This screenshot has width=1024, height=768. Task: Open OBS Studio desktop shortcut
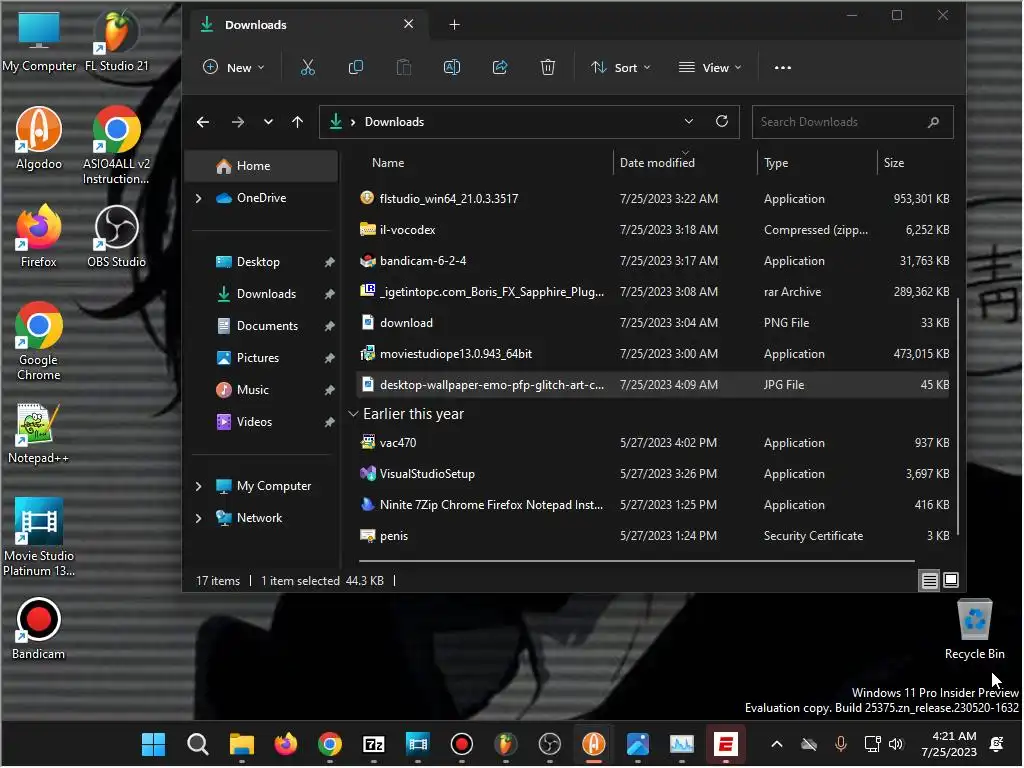pyautogui.click(x=116, y=236)
